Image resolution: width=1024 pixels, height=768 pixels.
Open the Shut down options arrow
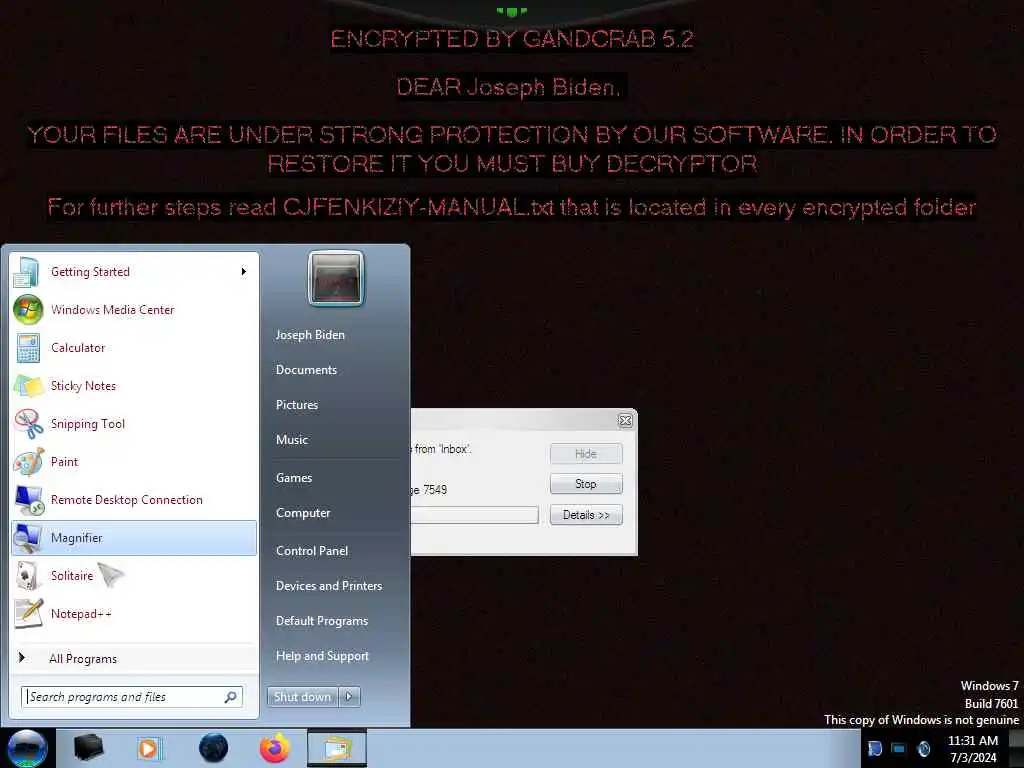tap(349, 697)
